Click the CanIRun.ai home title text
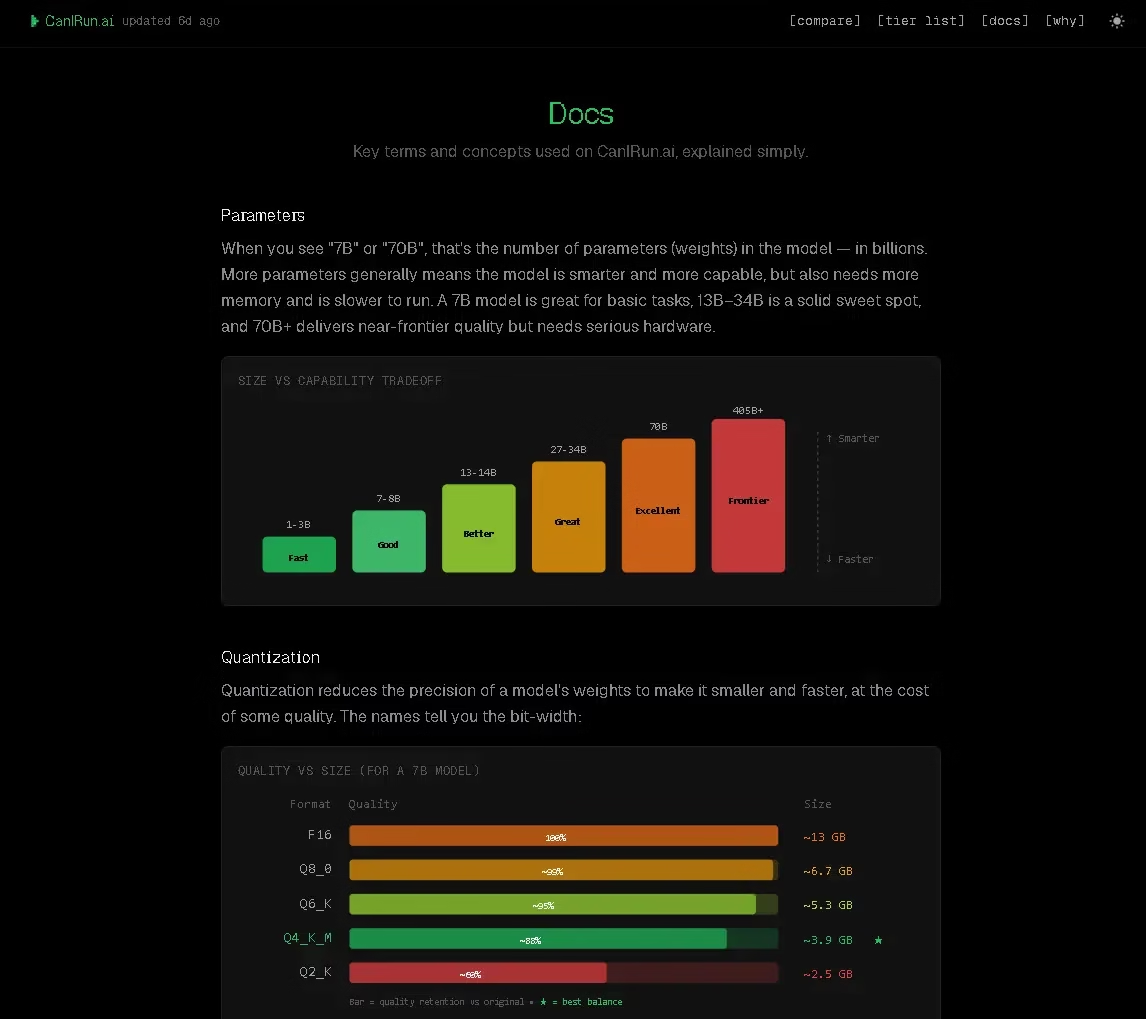 (x=79, y=21)
